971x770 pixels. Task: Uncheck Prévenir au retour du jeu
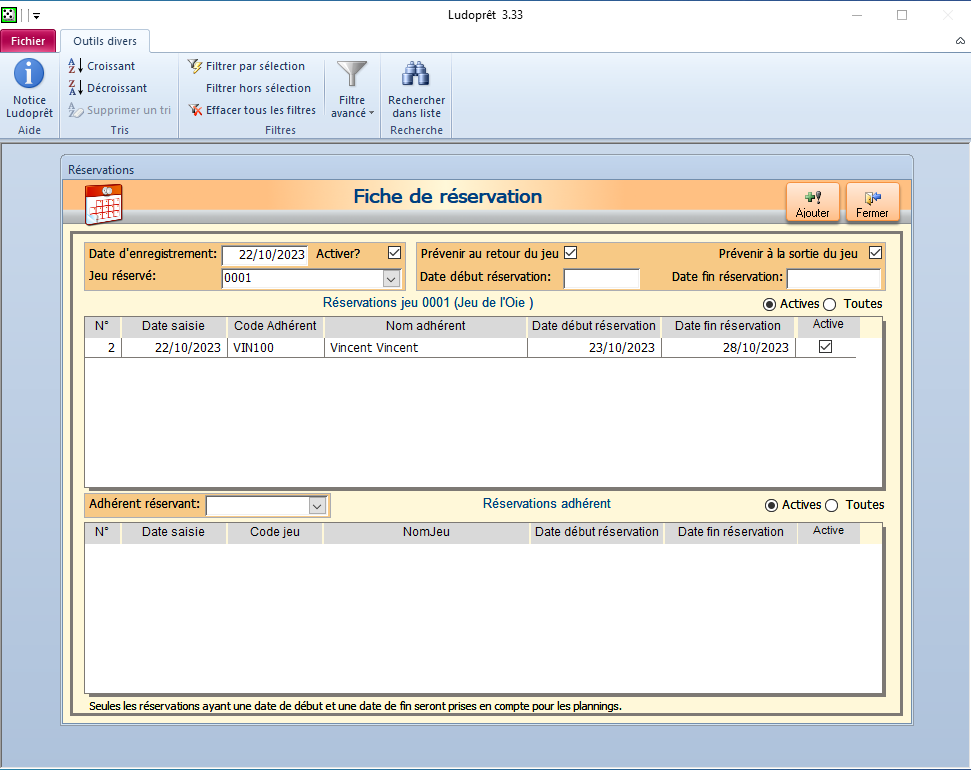(571, 253)
